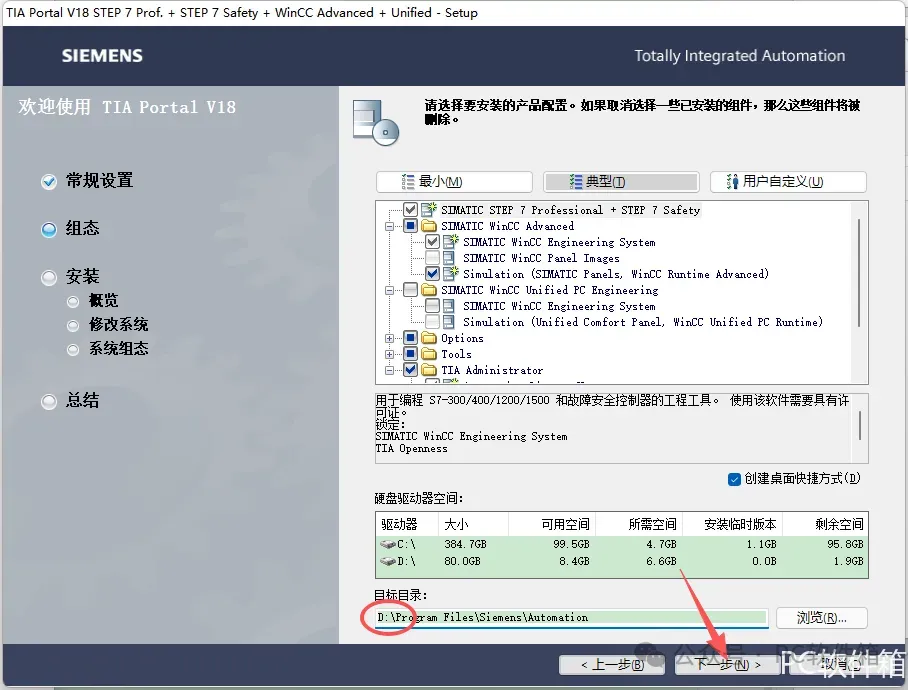The width and height of the screenshot is (908, 690).
Task: Click the 所需空间 column header
Action: (639, 524)
